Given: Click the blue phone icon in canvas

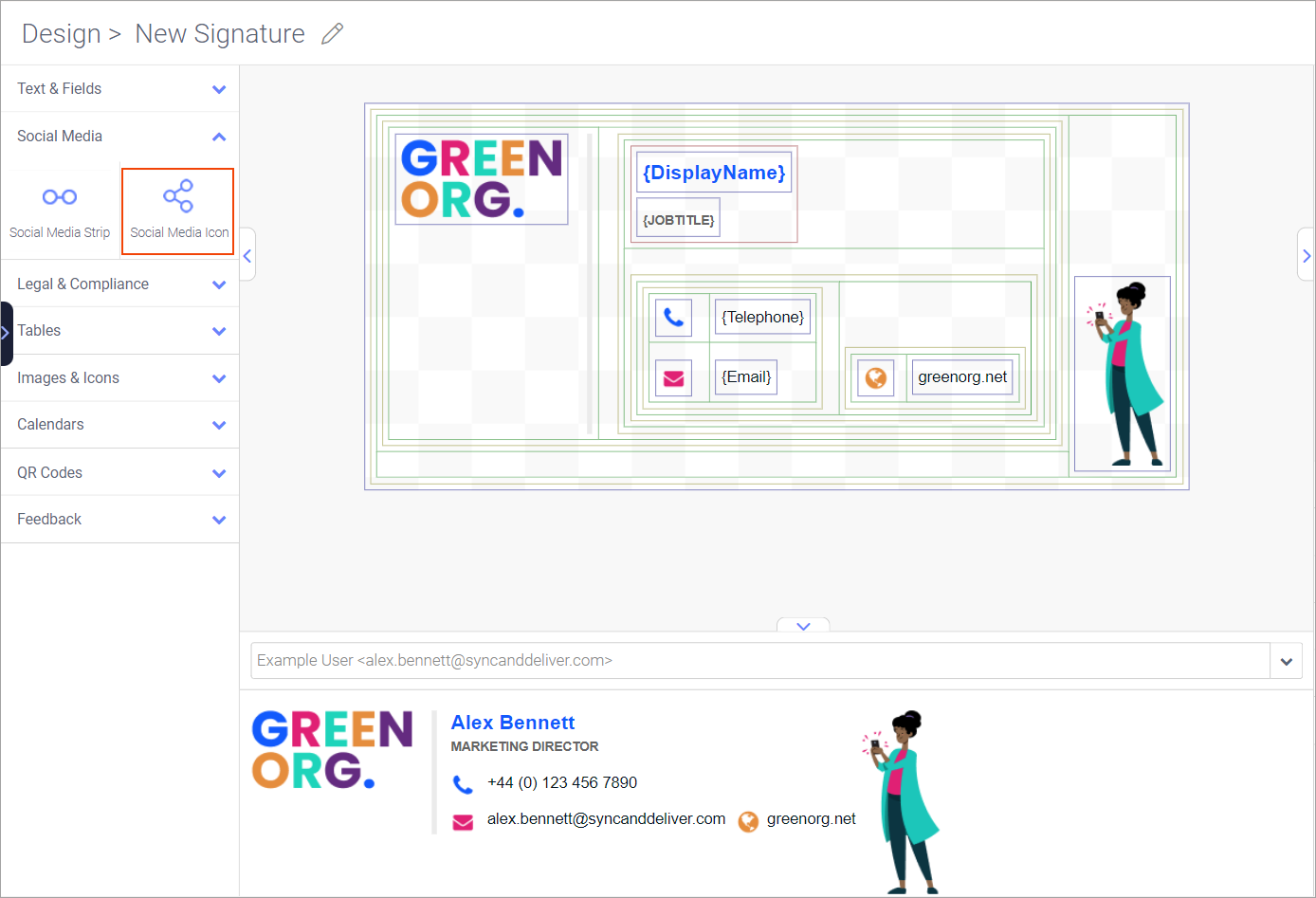Looking at the screenshot, I should click(x=673, y=318).
